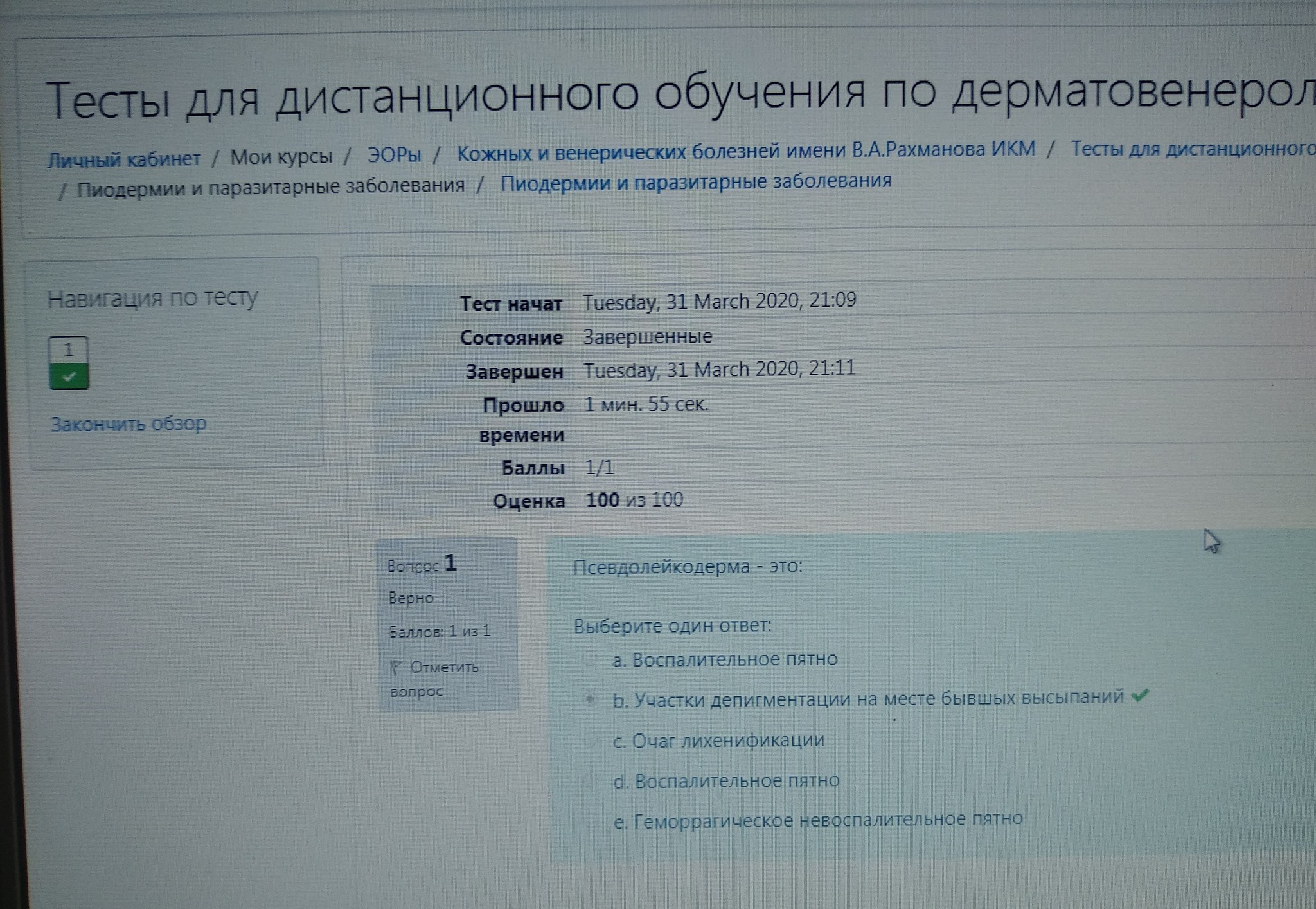Click the Навигация по тесту heading
The width and height of the screenshot is (1316, 909).
pyautogui.click(x=152, y=298)
